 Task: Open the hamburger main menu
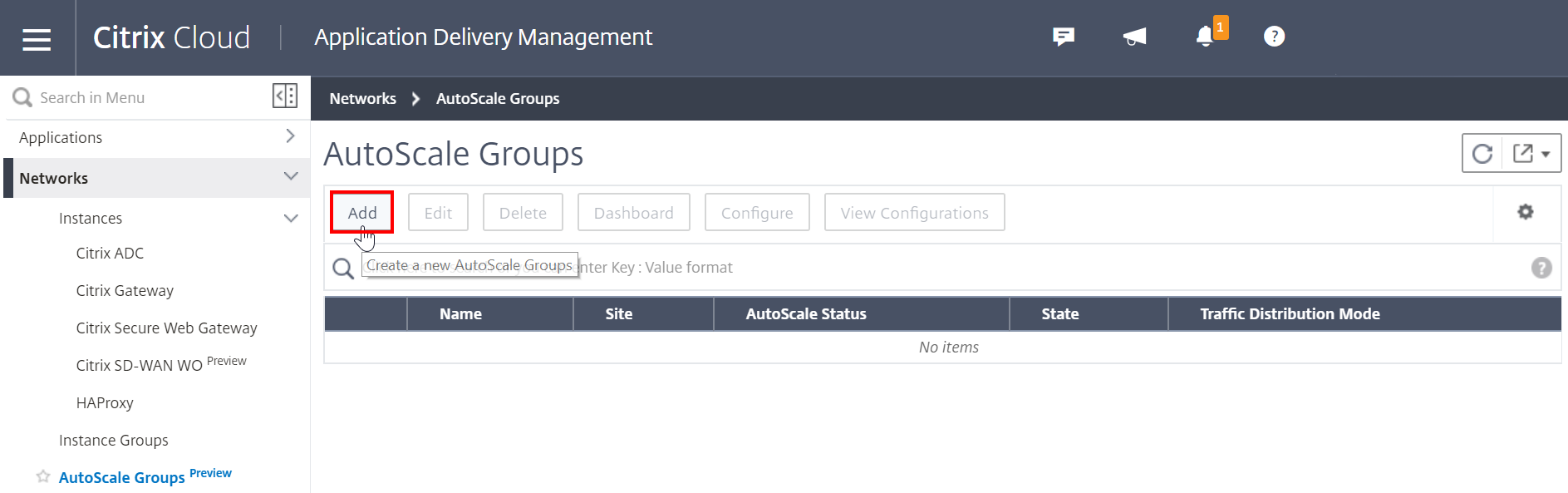tap(37, 38)
